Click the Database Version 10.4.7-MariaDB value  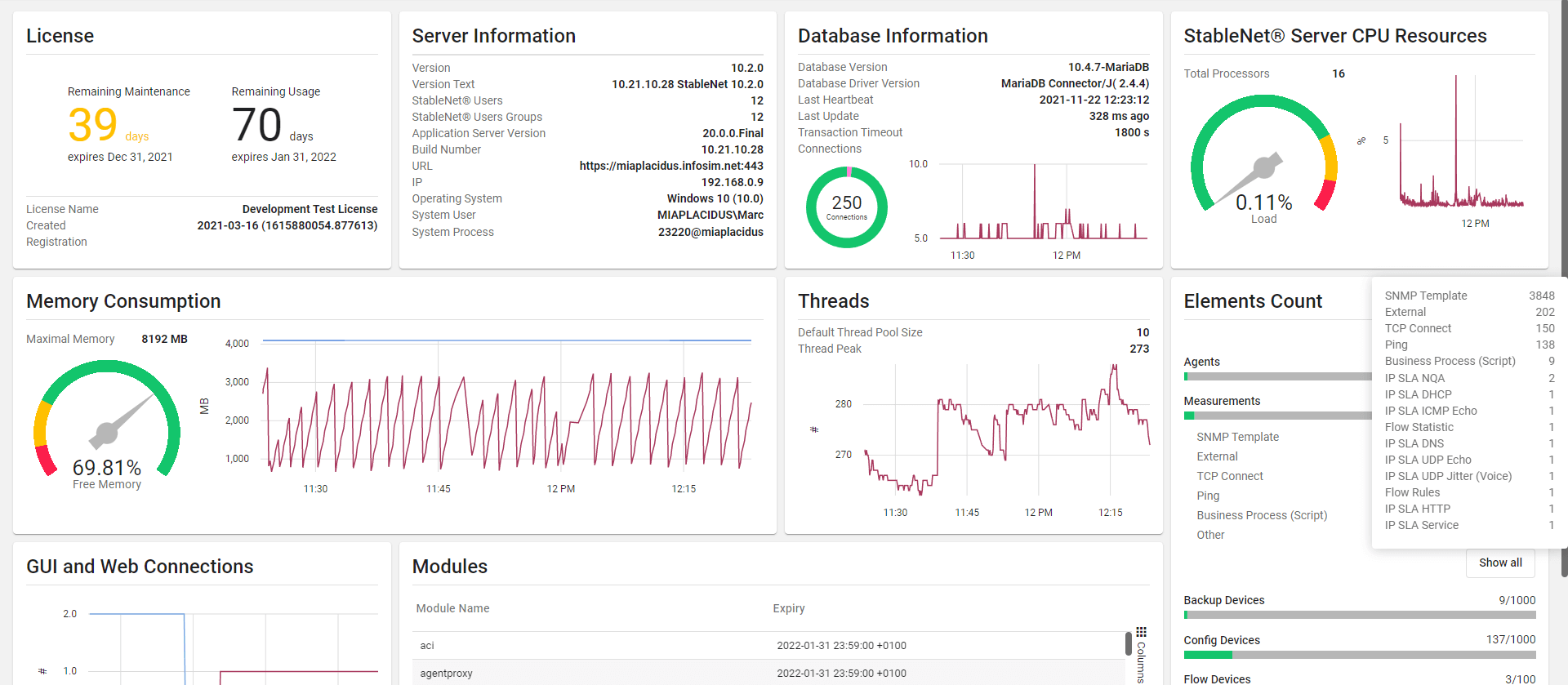click(1108, 67)
